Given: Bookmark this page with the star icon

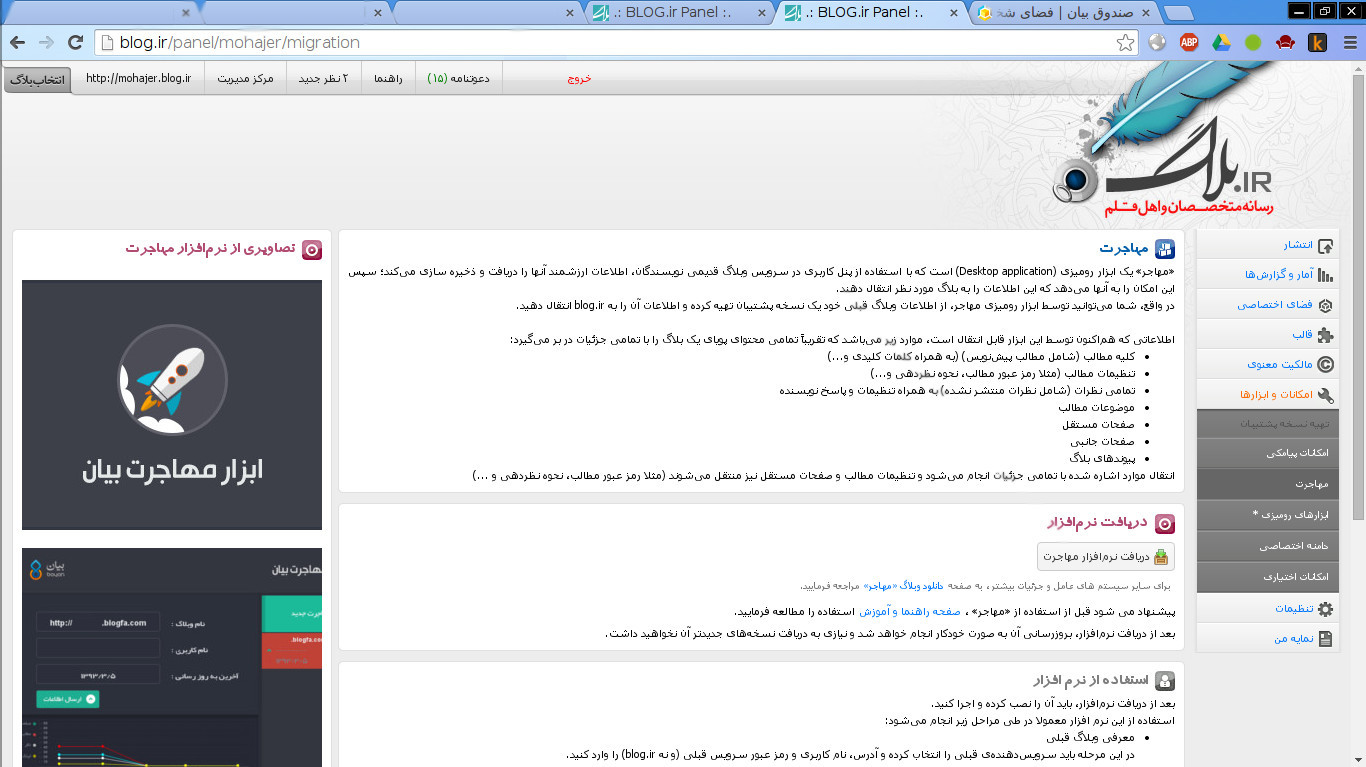Looking at the screenshot, I should click(x=1126, y=42).
